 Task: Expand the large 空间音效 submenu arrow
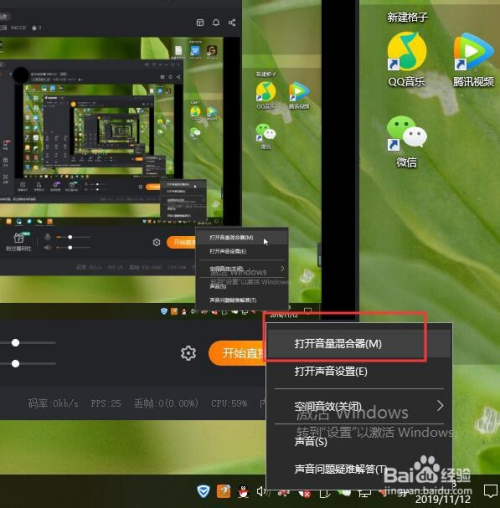440,406
